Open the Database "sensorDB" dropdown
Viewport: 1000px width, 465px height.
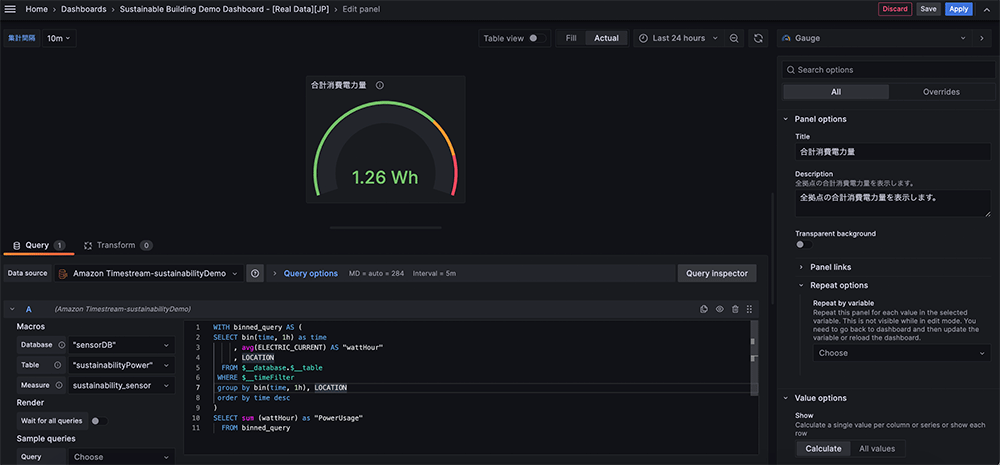(x=122, y=345)
